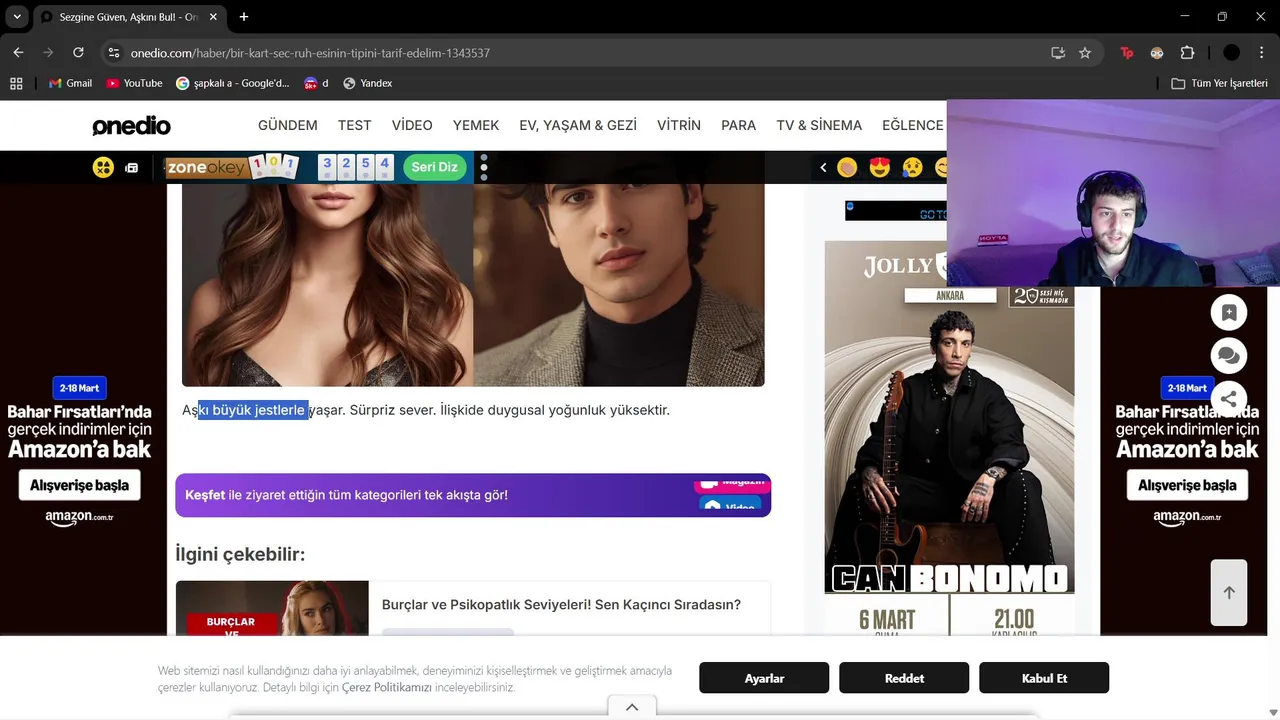Open the VİTRİN menu
The height and width of the screenshot is (720, 1280).
click(x=679, y=125)
